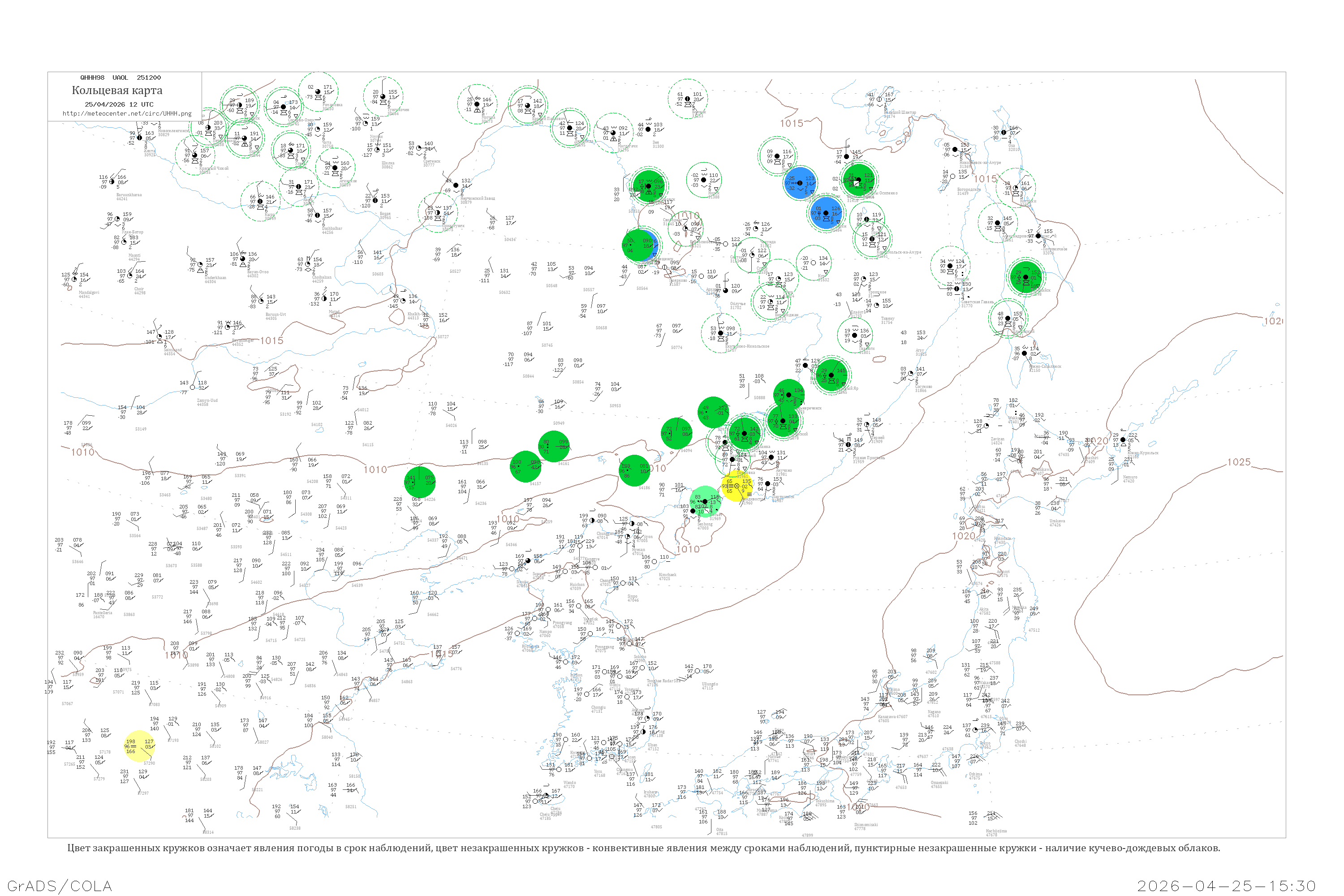Click the pale yellow circle in the bottom-left
Screen dimensions: 1344x896
pos(138,746)
